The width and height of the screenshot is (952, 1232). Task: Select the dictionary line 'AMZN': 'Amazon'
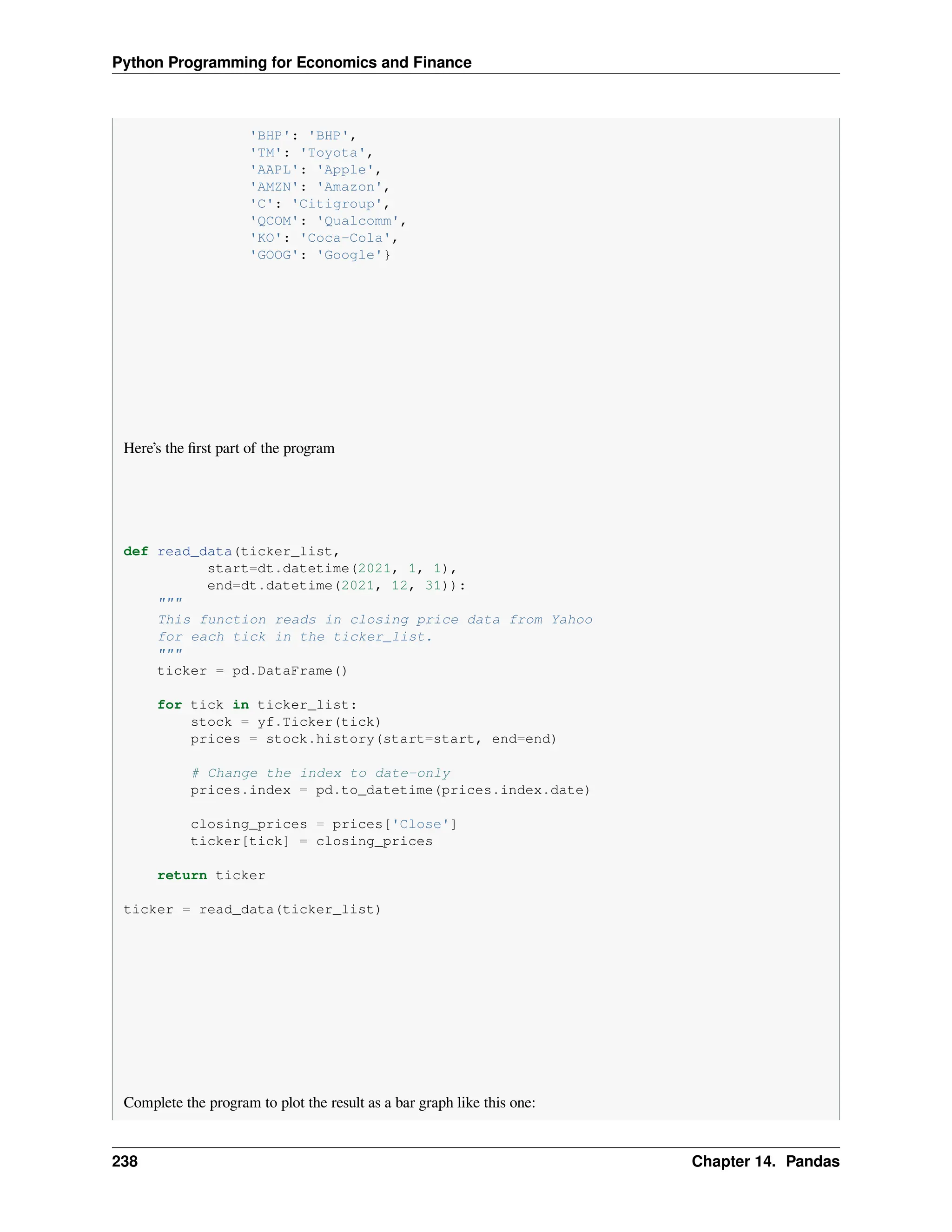[x=320, y=187]
